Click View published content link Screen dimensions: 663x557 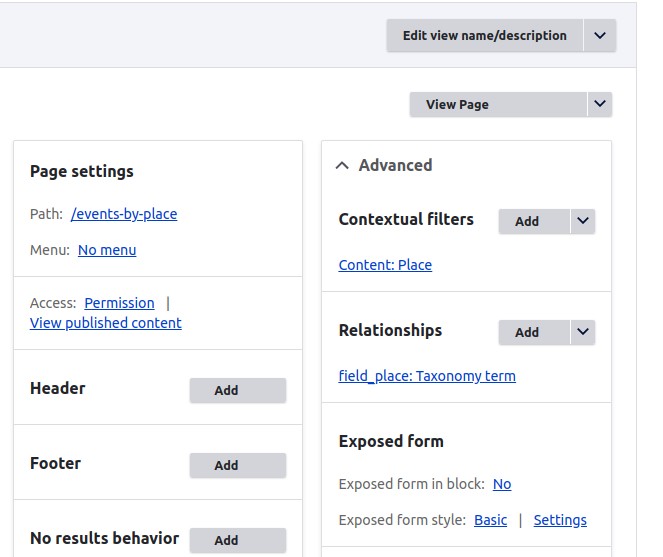pyautogui.click(x=106, y=323)
